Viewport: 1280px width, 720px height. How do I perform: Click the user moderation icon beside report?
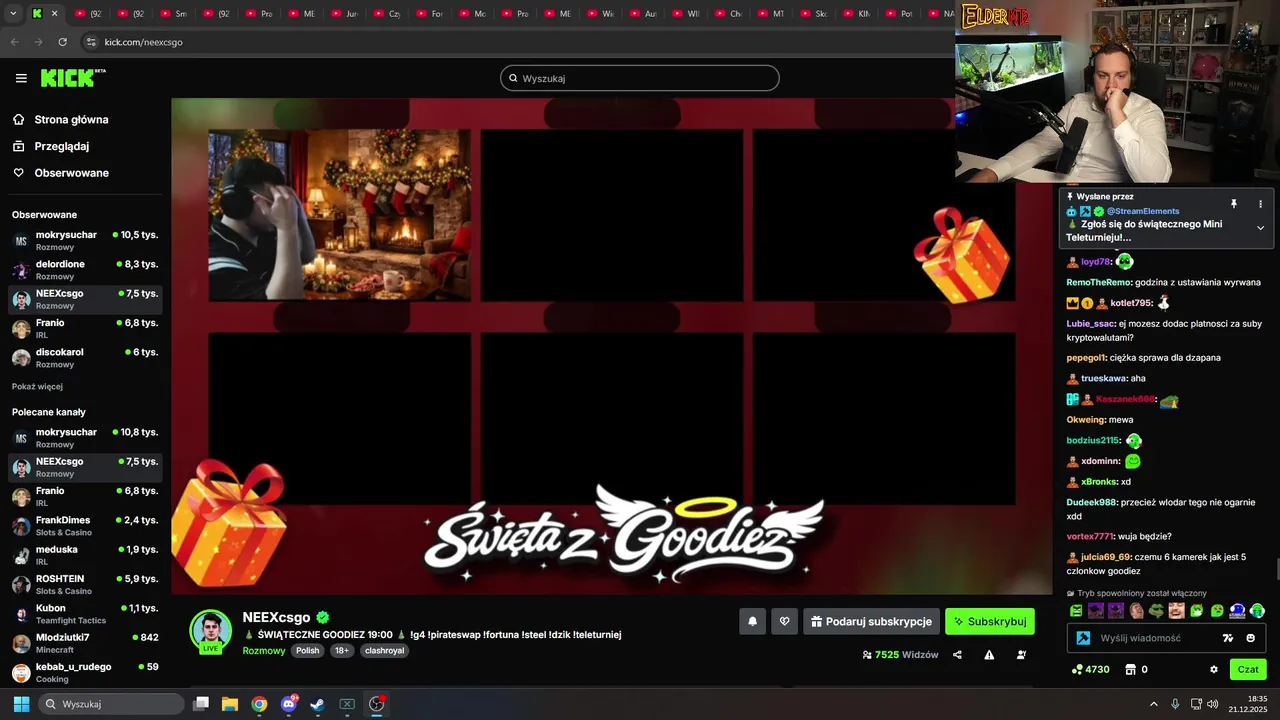coord(1021,655)
